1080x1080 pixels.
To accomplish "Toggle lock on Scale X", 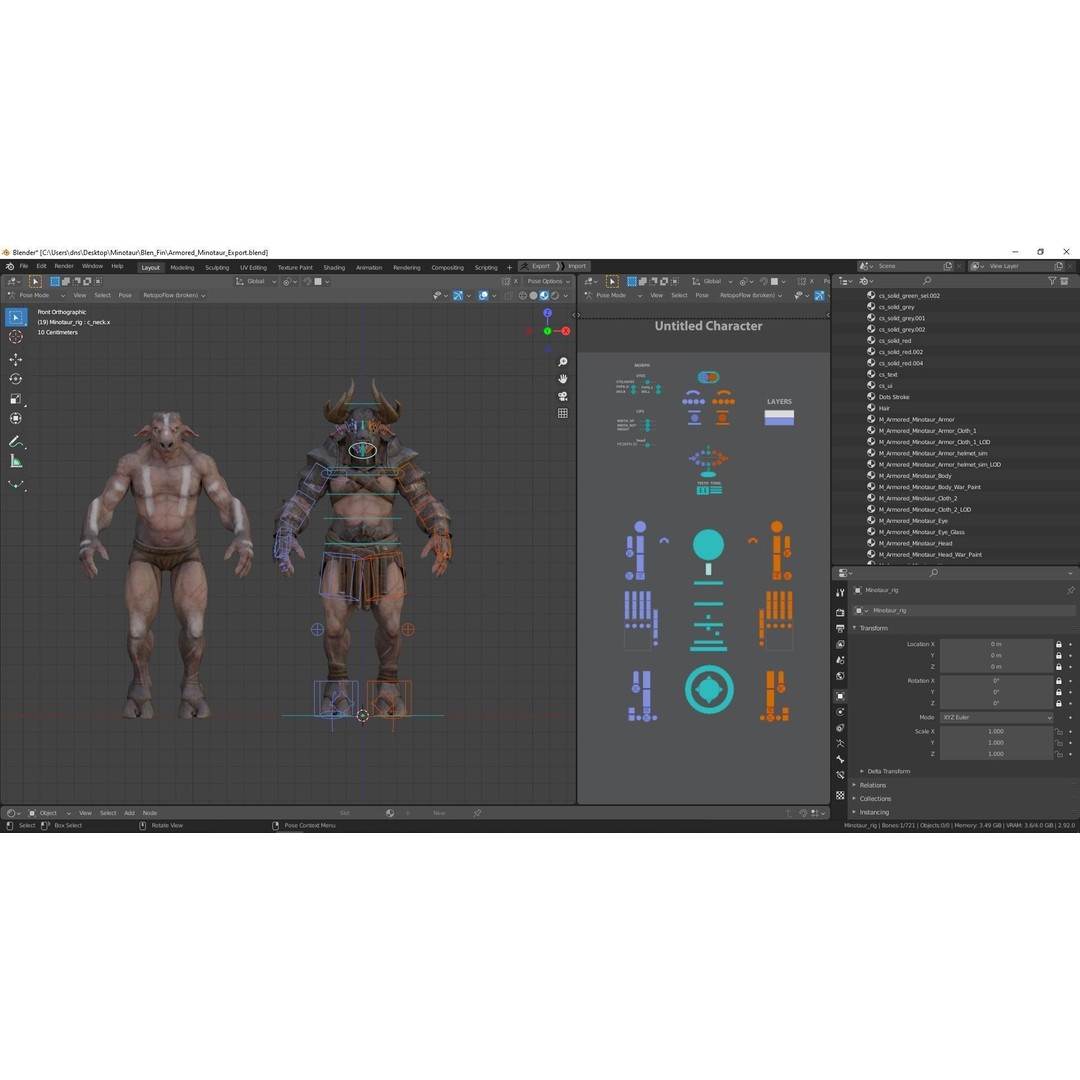I will point(1059,731).
